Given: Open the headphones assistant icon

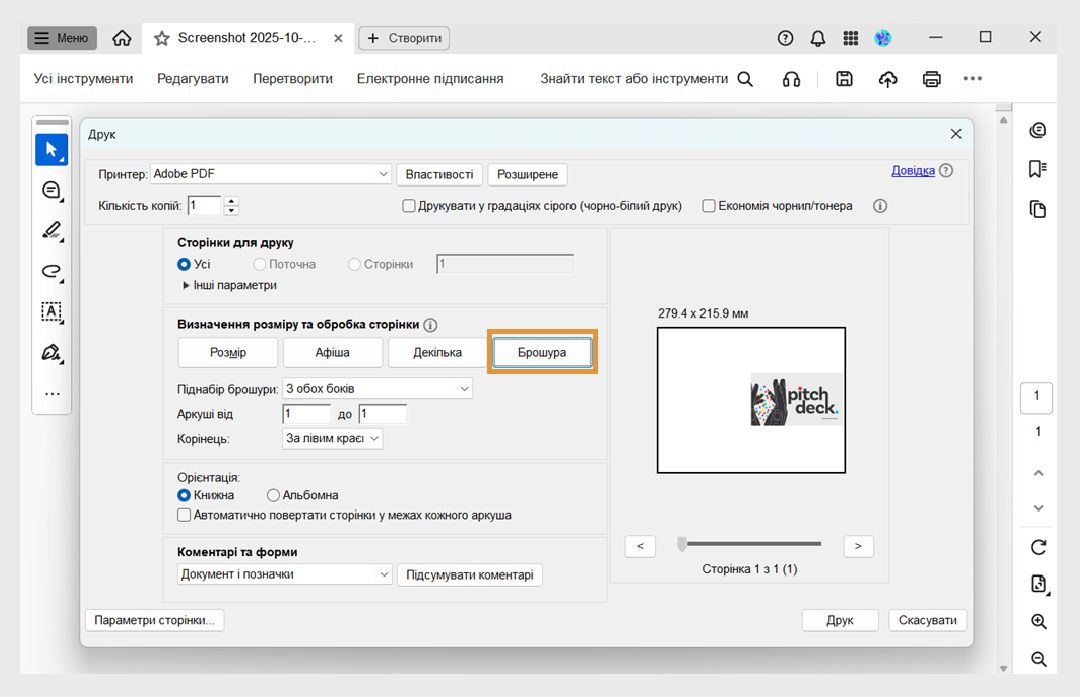Looking at the screenshot, I should coord(791,79).
